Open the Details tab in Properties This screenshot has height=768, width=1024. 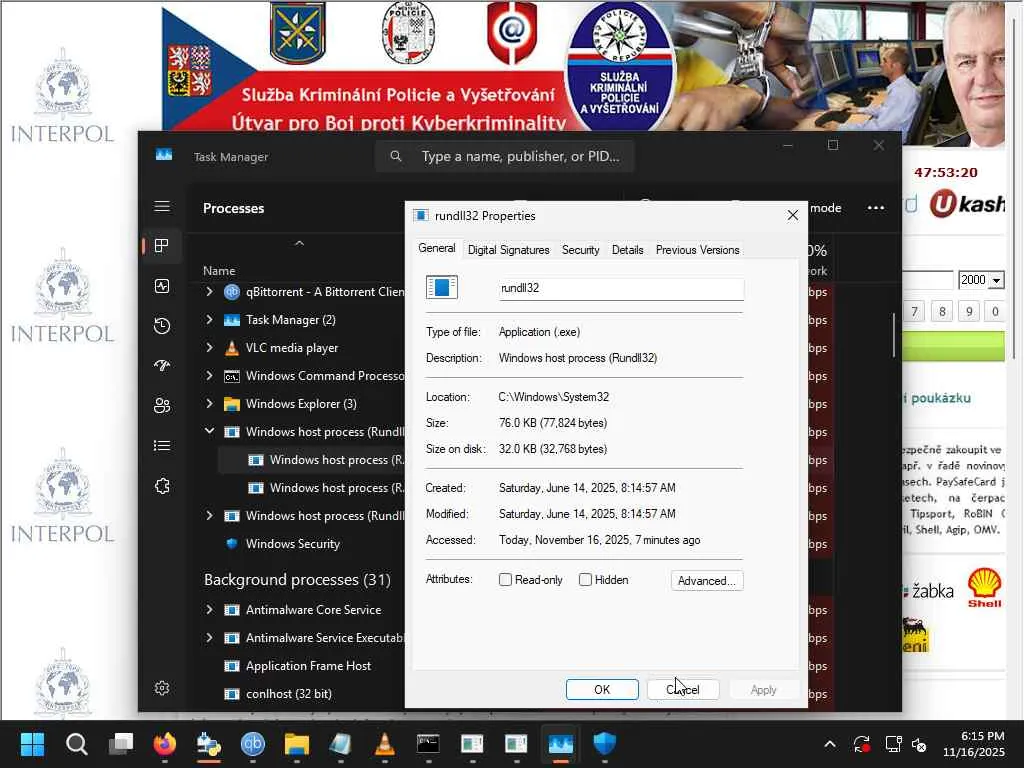(x=628, y=250)
